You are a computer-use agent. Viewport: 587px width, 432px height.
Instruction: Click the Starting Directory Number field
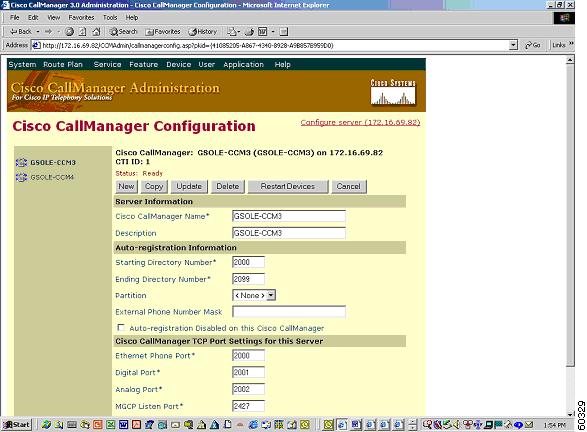pos(248,262)
